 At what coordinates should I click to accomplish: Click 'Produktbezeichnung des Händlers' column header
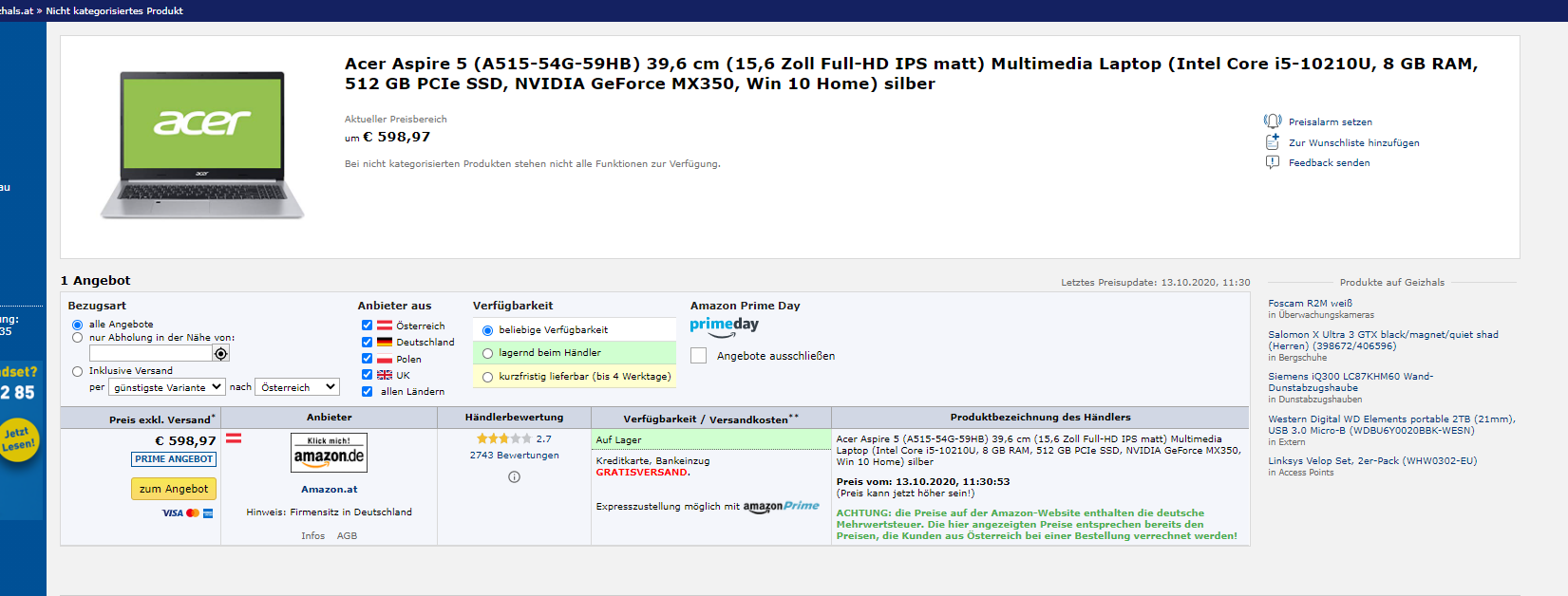pyautogui.click(x=1040, y=418)
